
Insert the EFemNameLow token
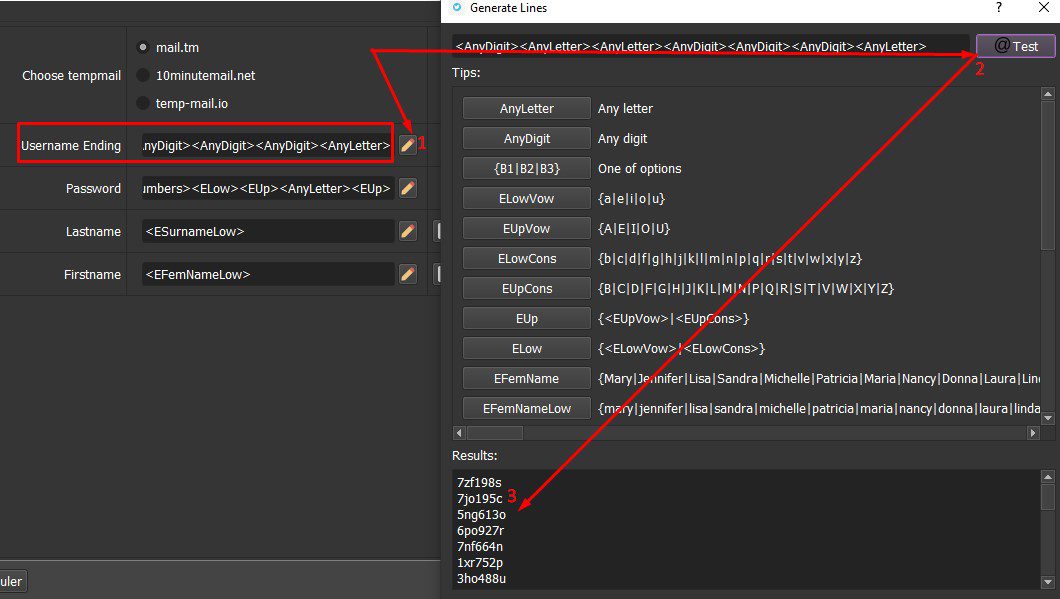[x=527, y=408]
